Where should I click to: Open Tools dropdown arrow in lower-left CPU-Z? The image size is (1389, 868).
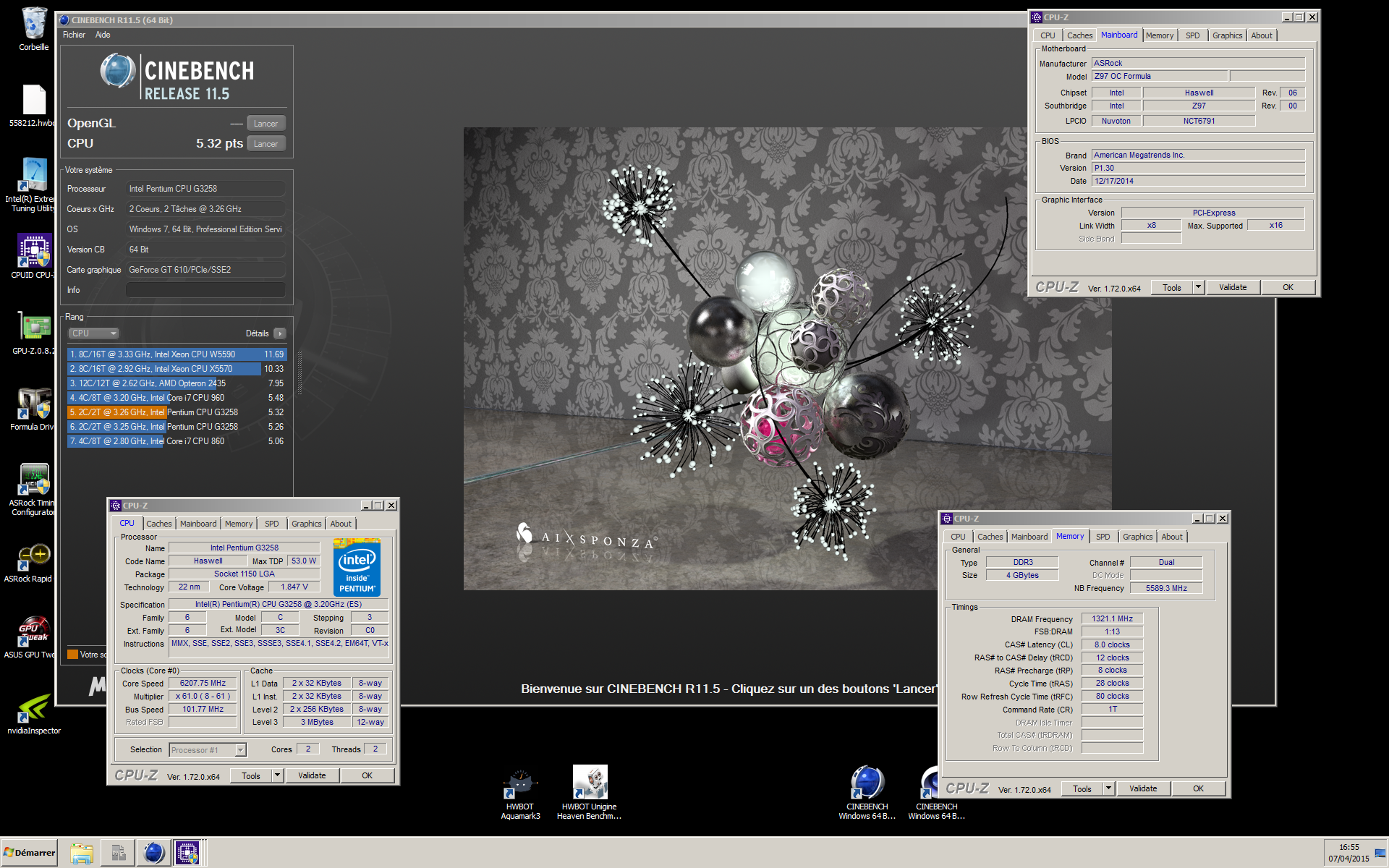(x=277, y=775)
